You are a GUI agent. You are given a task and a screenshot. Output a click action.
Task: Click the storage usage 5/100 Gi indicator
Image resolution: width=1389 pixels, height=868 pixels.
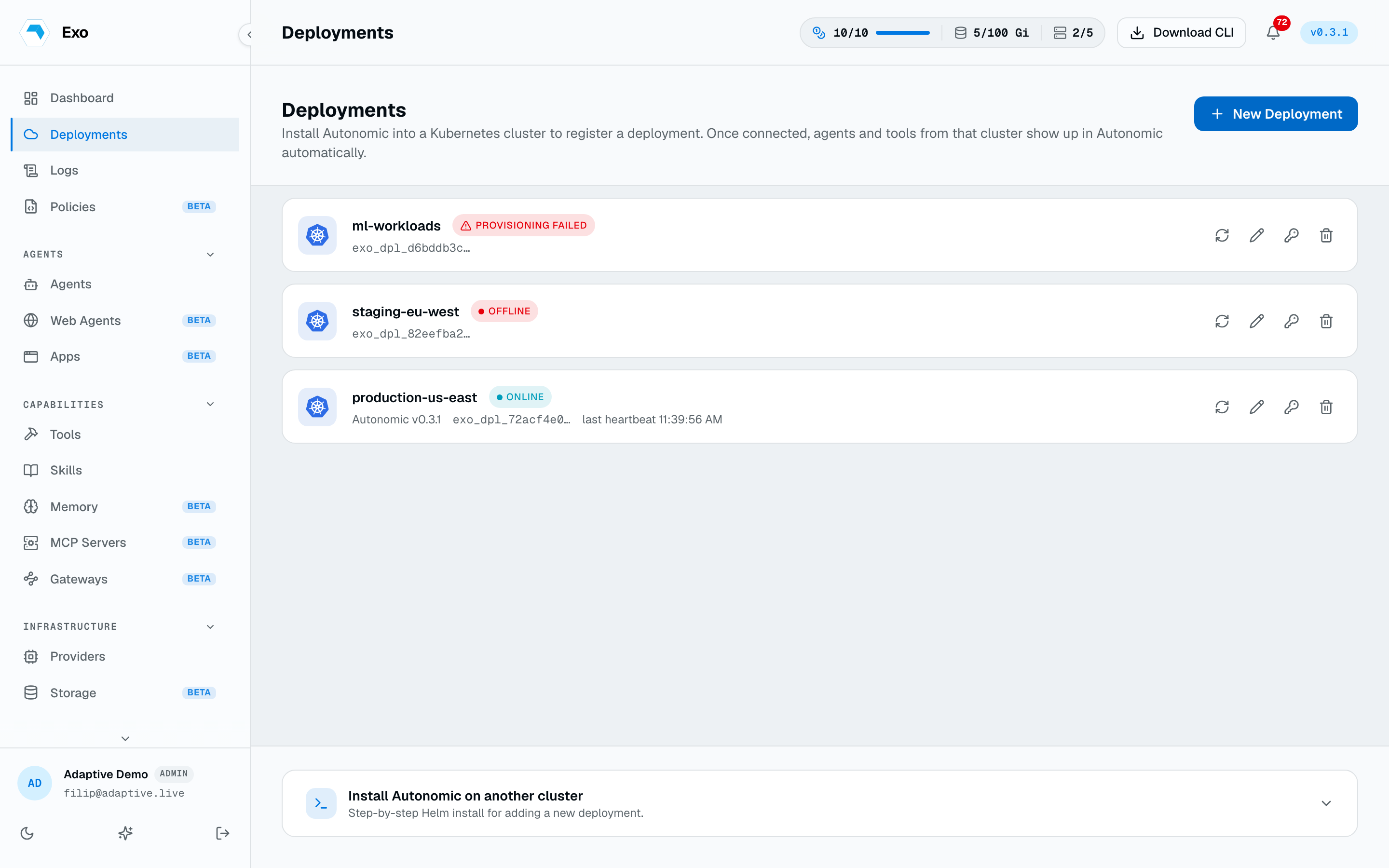tap(991, 33)
